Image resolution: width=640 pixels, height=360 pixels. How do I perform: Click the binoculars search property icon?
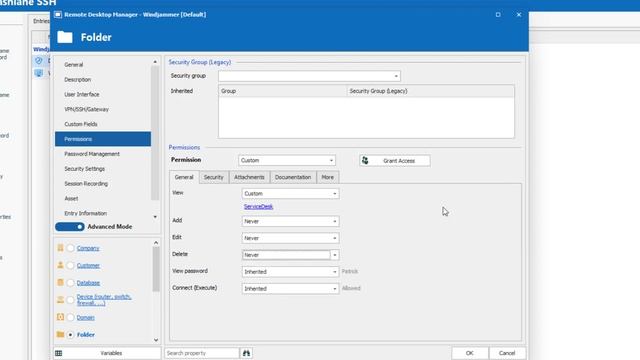click(x=246, y=353)
